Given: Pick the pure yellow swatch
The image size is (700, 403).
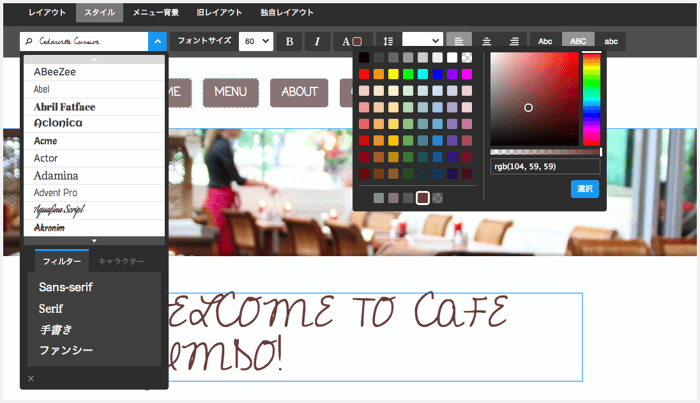Looking at the screenshot, I should pos(393,74).
